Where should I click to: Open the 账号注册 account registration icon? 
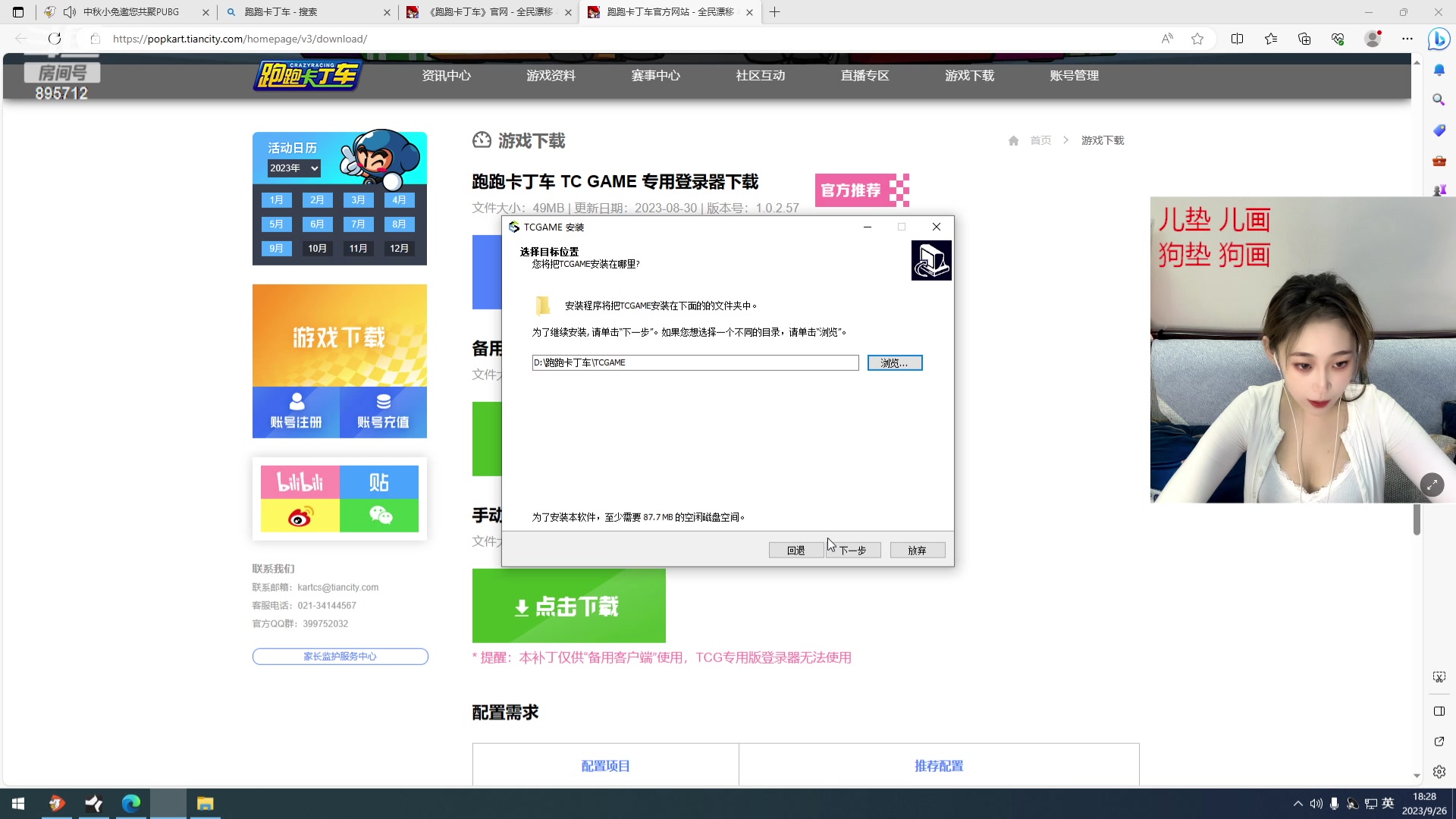click(x=296, y=412)
